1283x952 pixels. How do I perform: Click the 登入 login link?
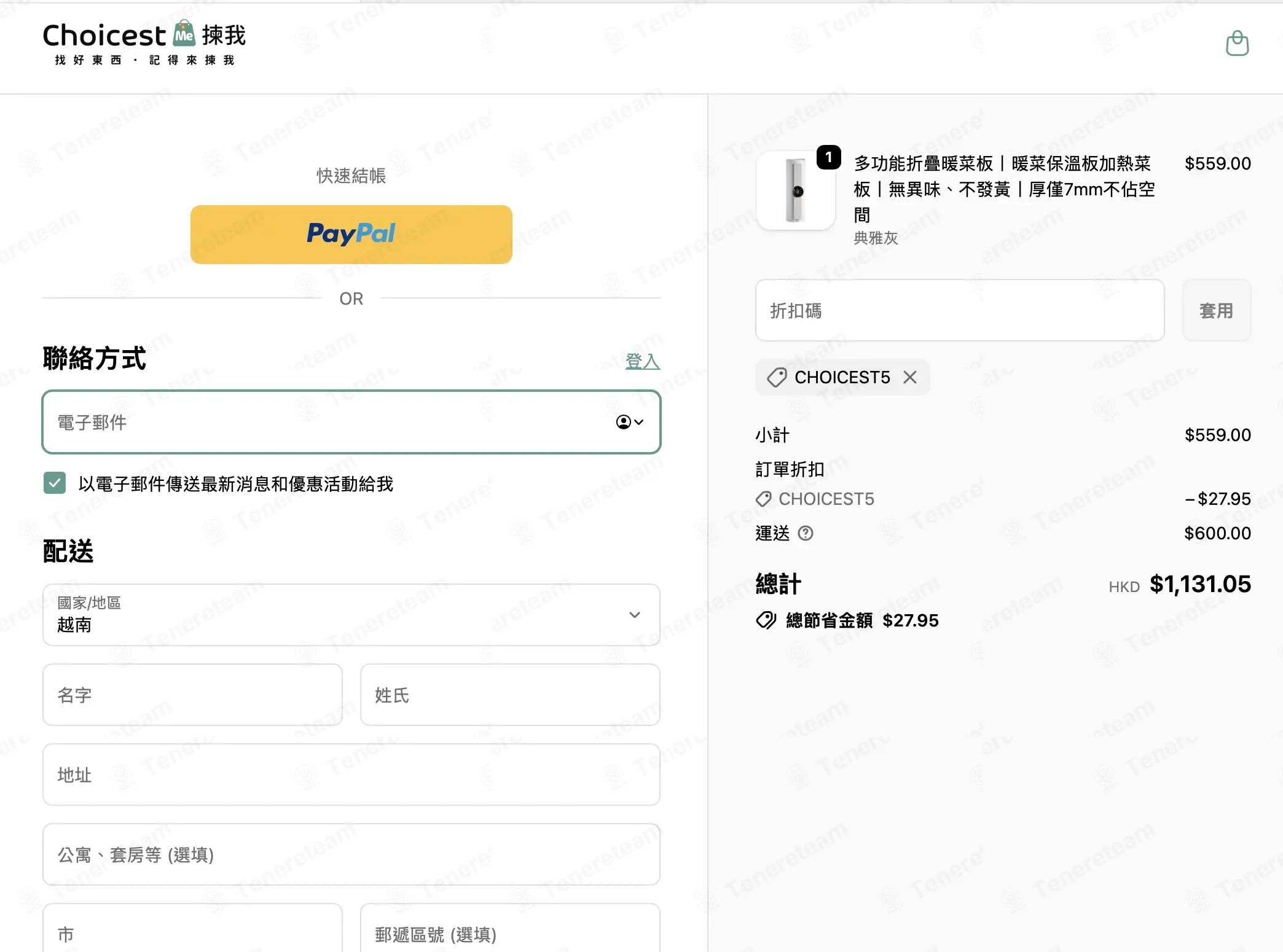point(643,361)
